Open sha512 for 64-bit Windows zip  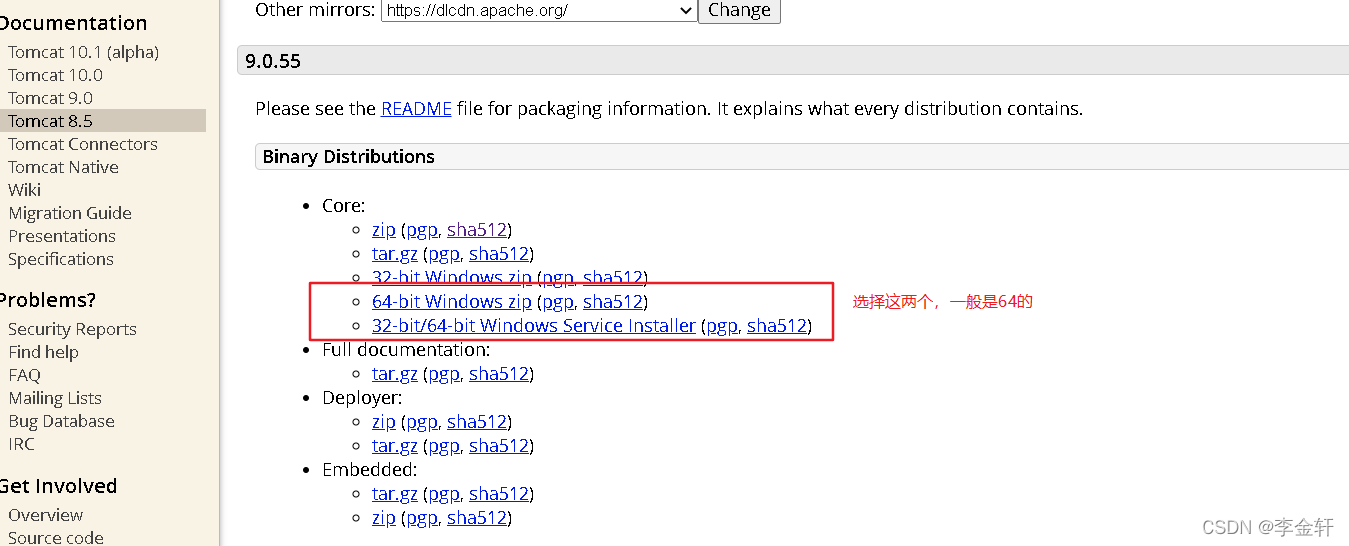[612, 302]
